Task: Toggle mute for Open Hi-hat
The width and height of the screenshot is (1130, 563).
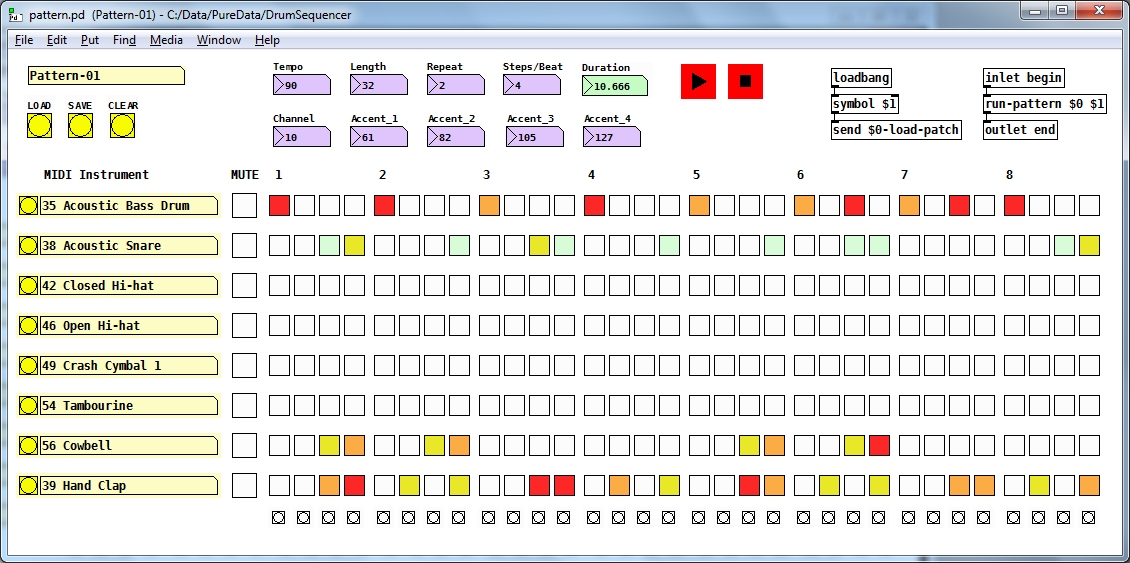Action: 244,326
